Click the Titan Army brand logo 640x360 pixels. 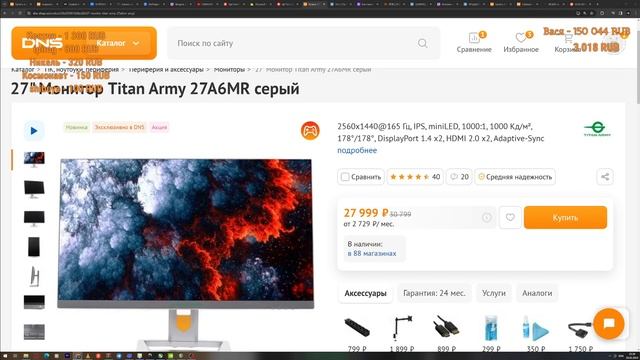click(597, 129)
